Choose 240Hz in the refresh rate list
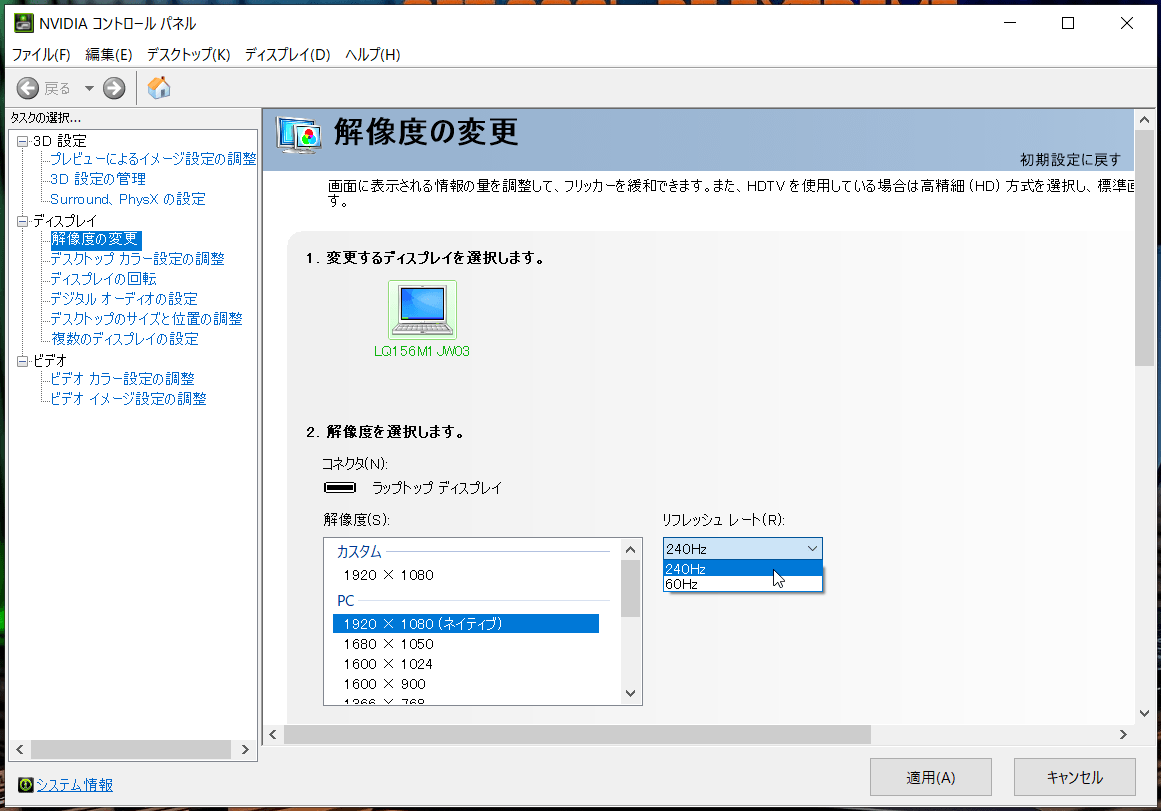Viewport: 1161px width, 811px height. coord(743,569)
